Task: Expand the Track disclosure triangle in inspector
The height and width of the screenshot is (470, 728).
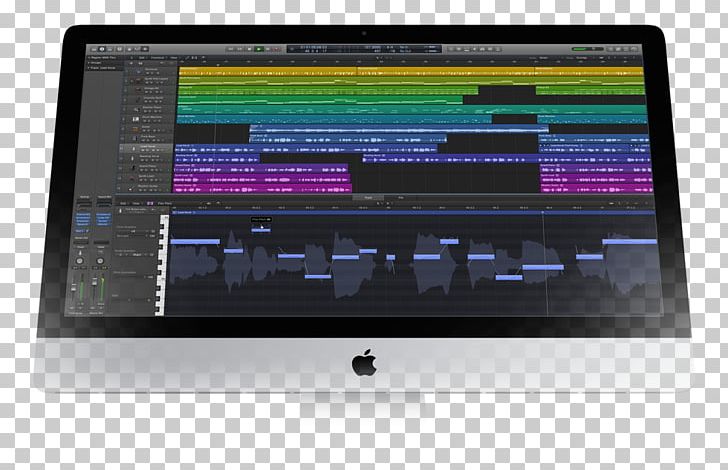Action: click(89, 68)
